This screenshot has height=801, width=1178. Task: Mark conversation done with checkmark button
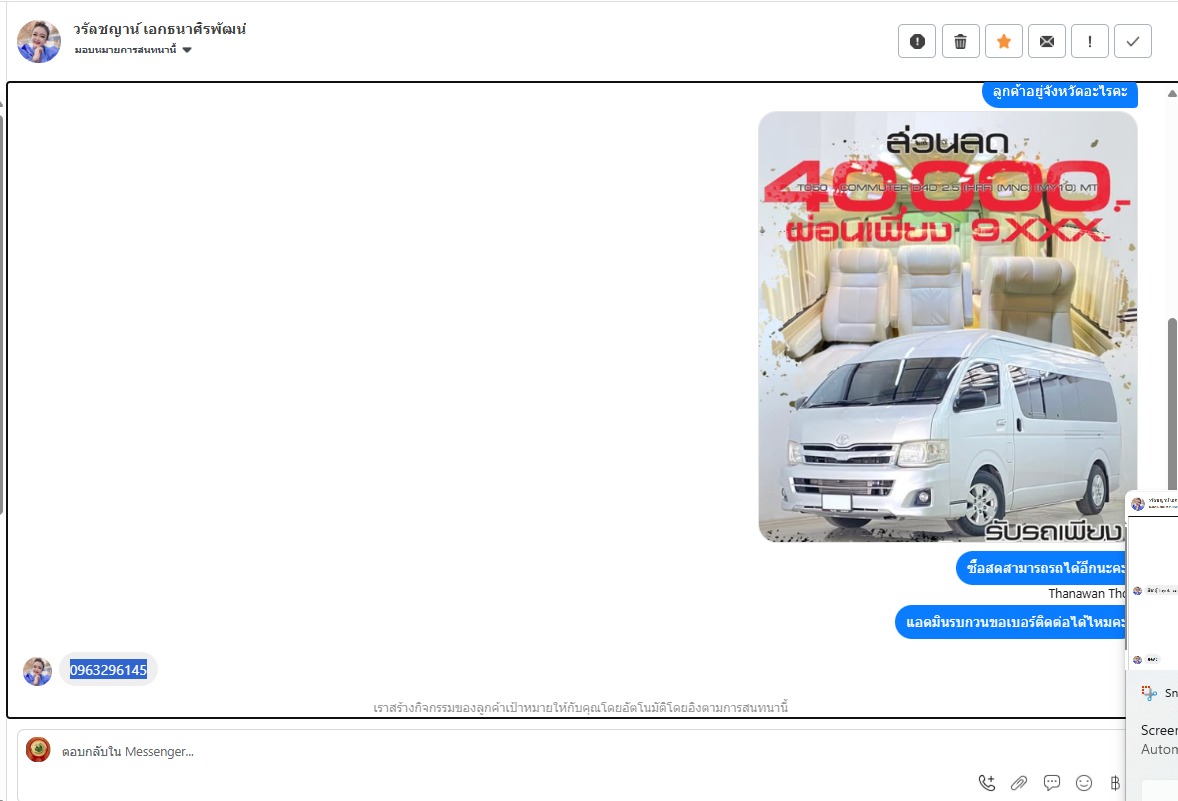point(1133,41)
